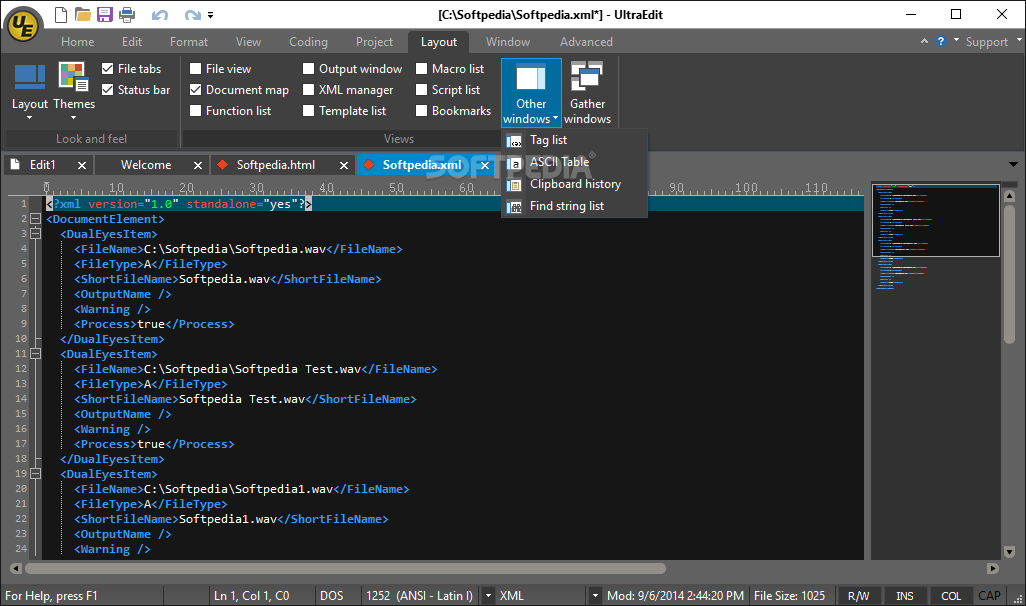
Task: Switch to the Home ribbon tab
Action: click(77, 42)
